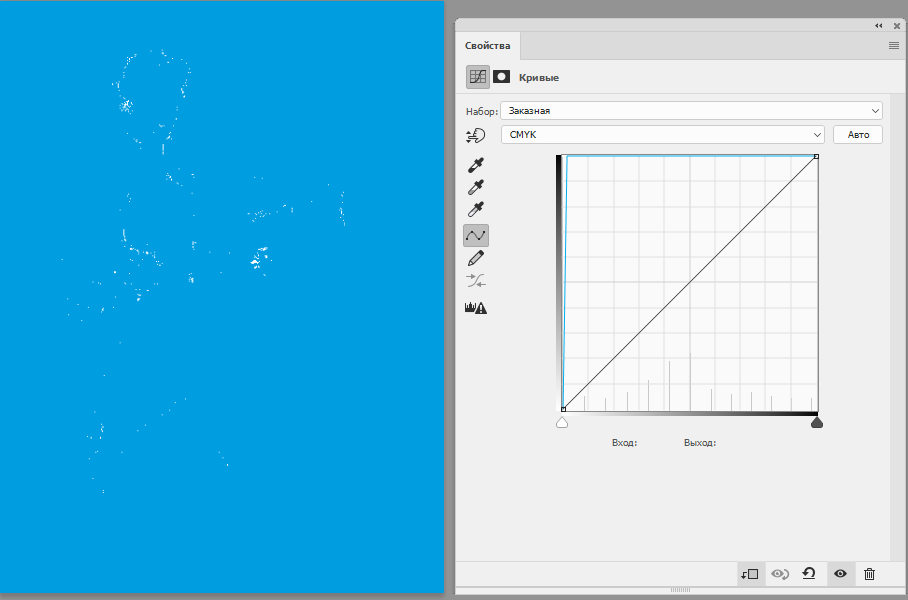Clip adjustment to the layer below

point(750,574)
